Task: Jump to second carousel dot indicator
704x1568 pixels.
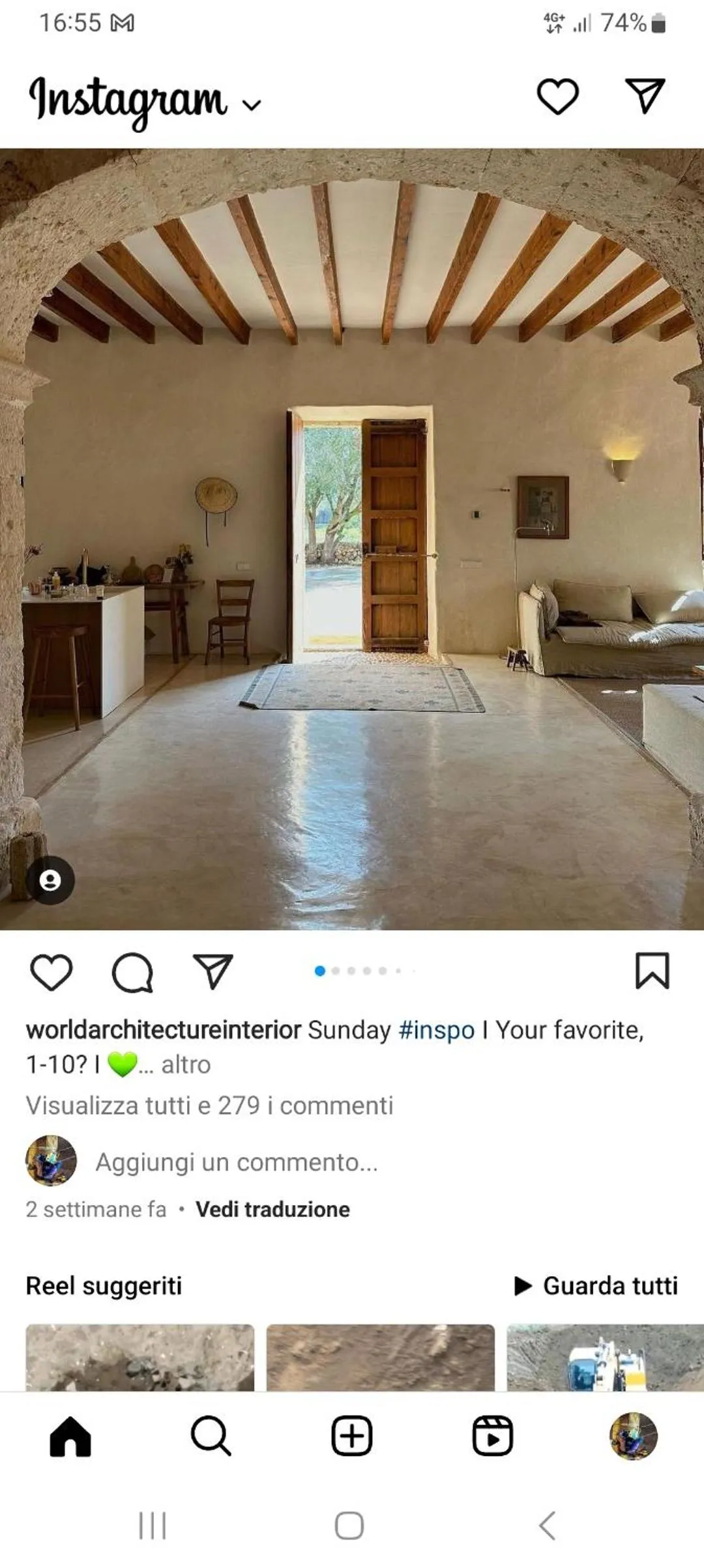Action: (336, 971)
